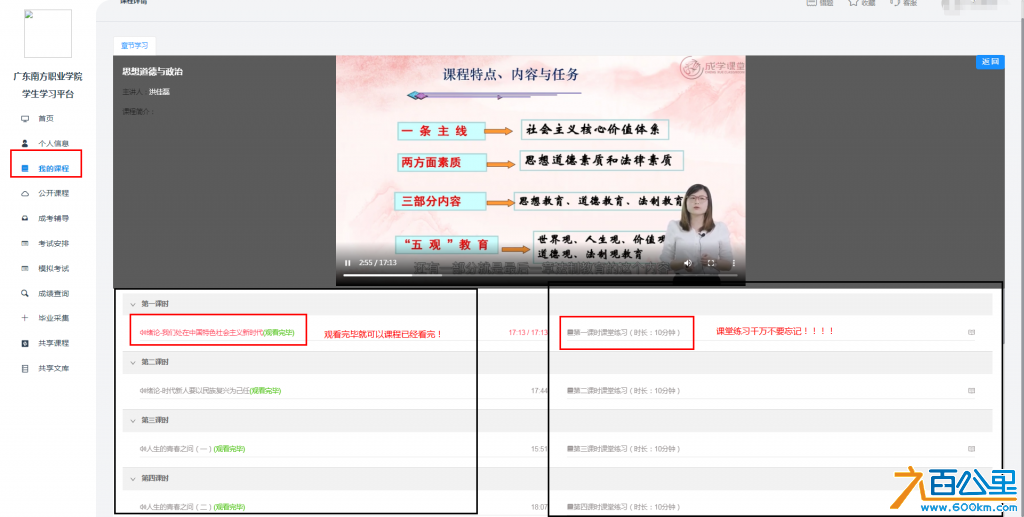Open 成考辅导 icon in sidebar
Viewport: 1024px width, 517px height.
click(25, 219)
